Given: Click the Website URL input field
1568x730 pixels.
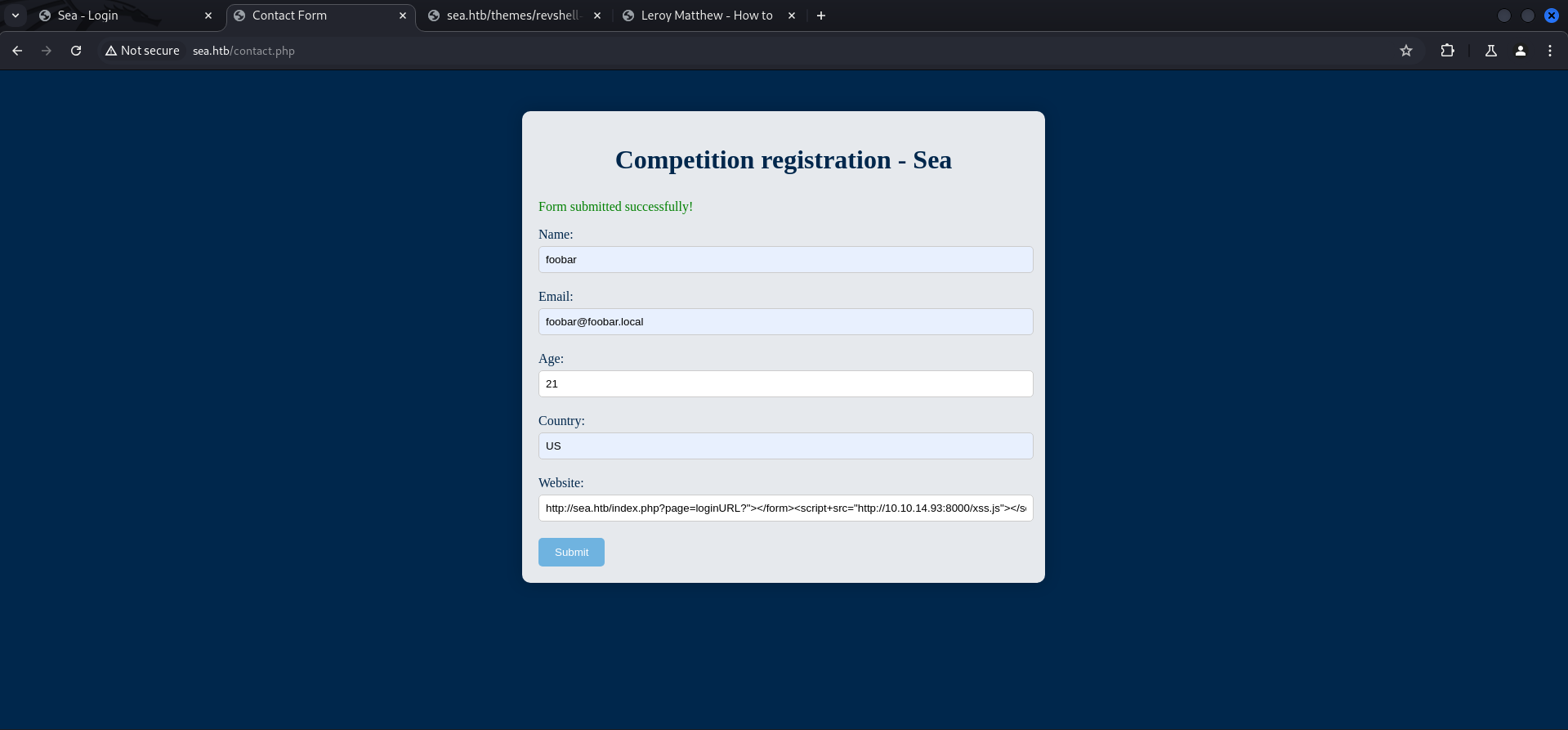Looking at the screenshot, I should click(x=785, y=508).
